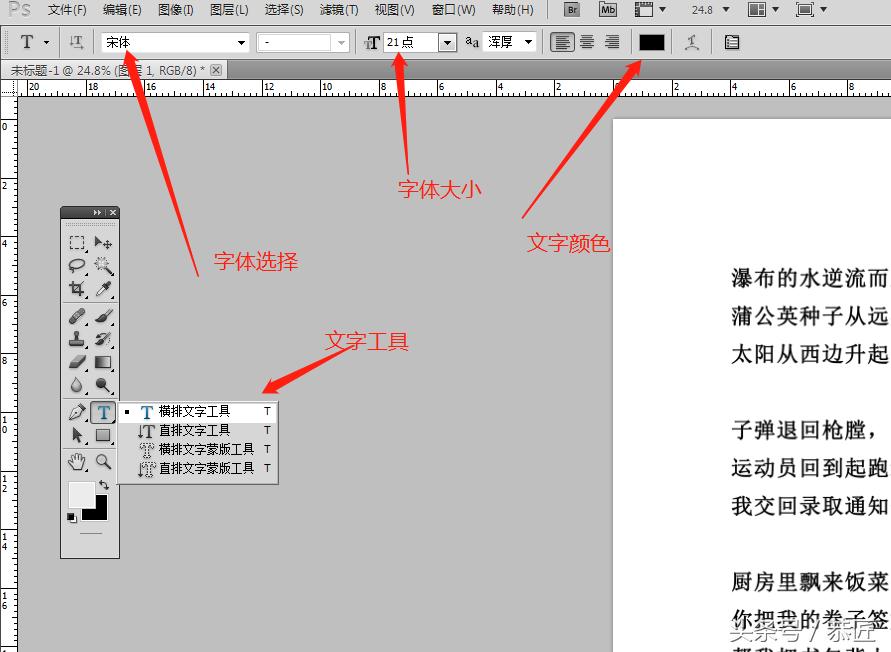Toggle center text alignment
The image size is (891, 652).
tap(586, 42)
